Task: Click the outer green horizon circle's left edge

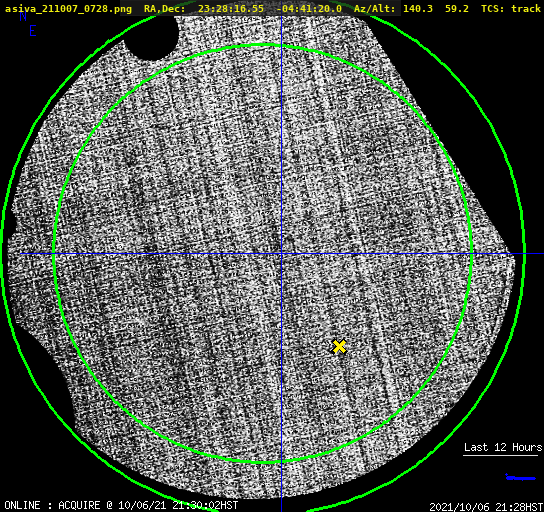Action: (2, 254)
